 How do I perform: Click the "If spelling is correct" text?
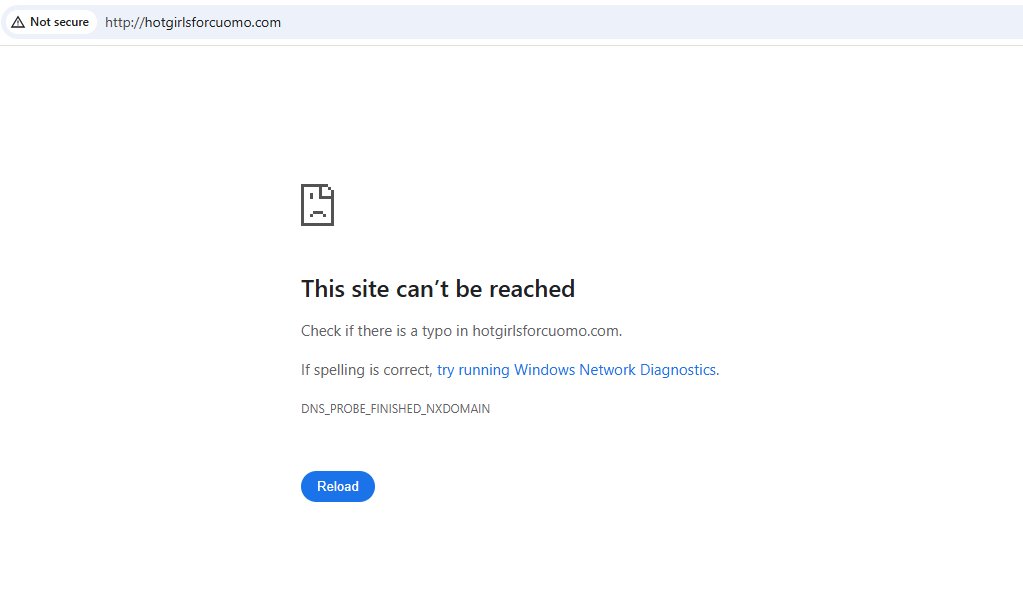click(366, 370)
